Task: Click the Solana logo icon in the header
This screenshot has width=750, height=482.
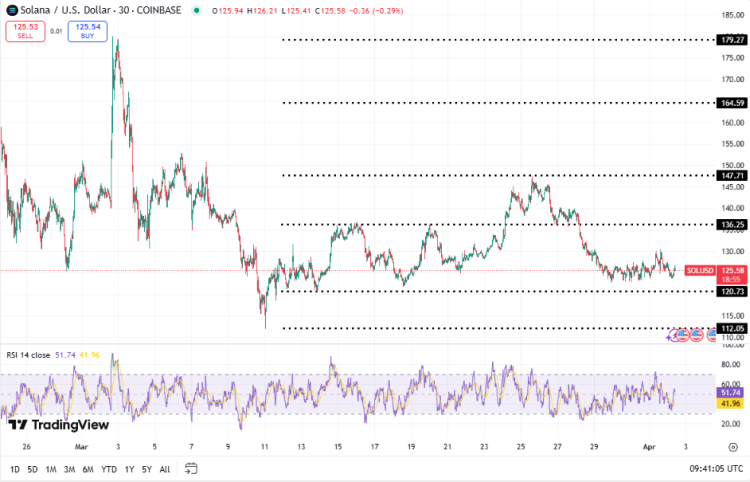Action: (x=12, y=10)
